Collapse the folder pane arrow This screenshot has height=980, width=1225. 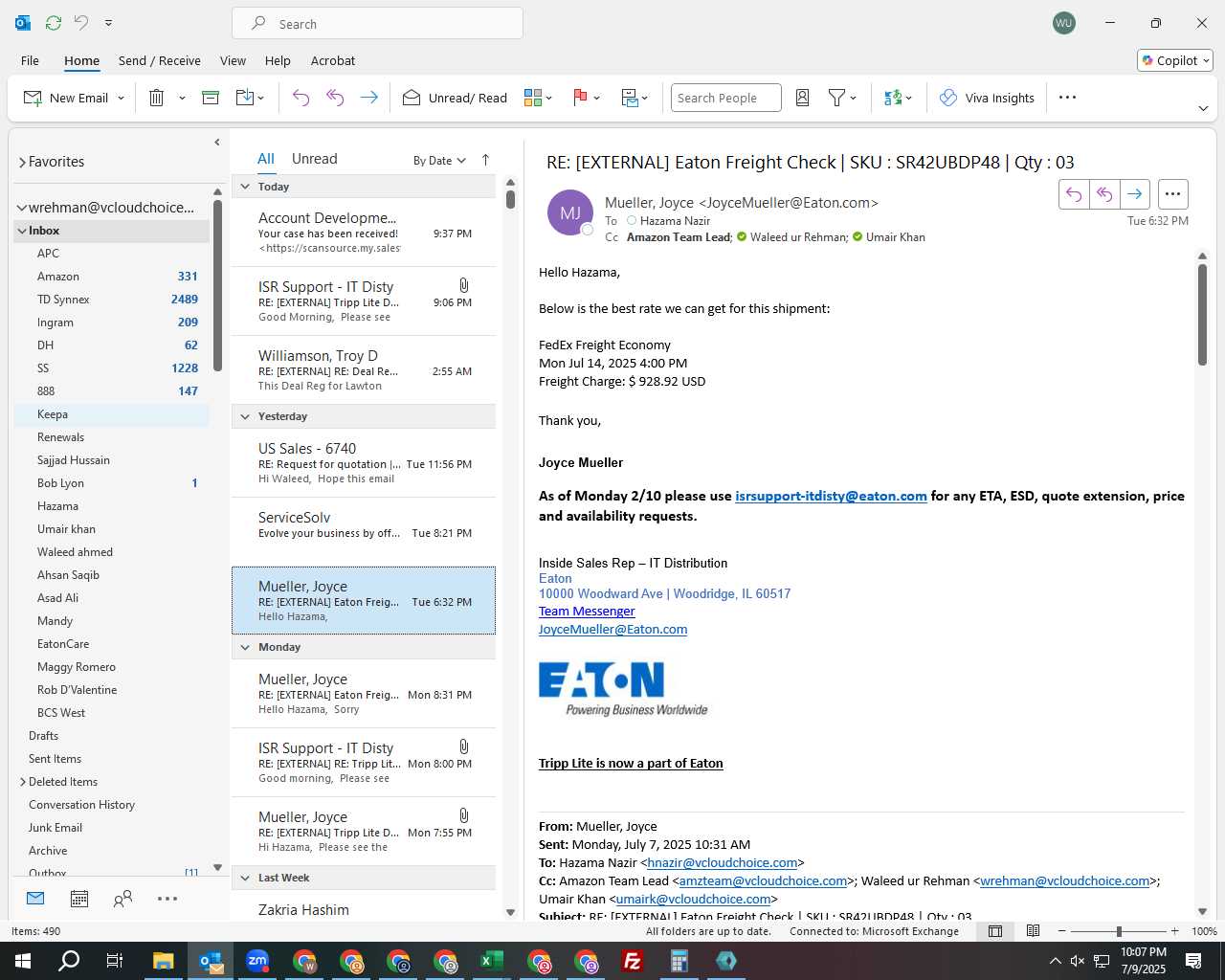click(x=217, y=143)
